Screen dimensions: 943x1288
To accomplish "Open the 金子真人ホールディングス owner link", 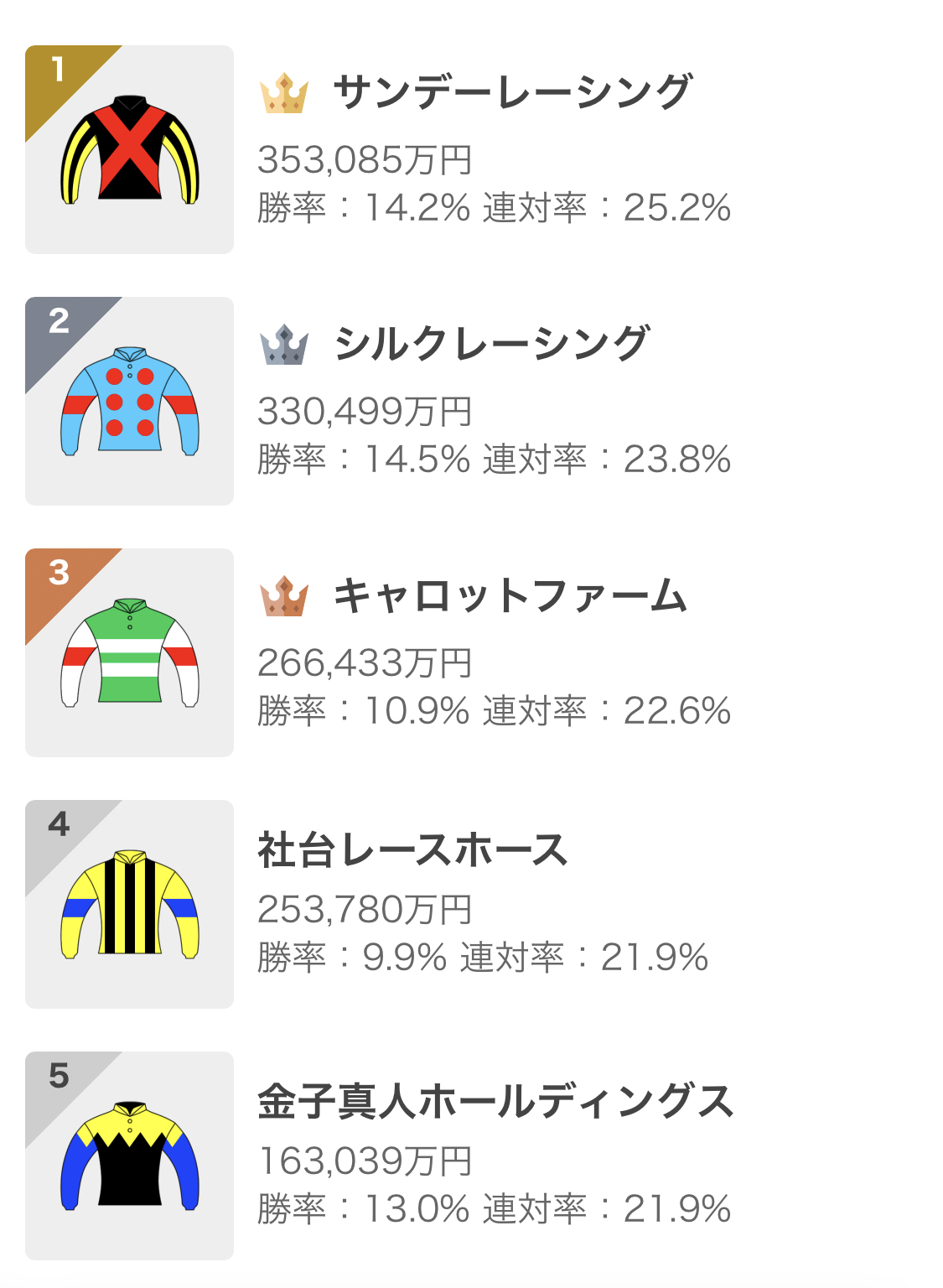I will tap(495, 1101).
